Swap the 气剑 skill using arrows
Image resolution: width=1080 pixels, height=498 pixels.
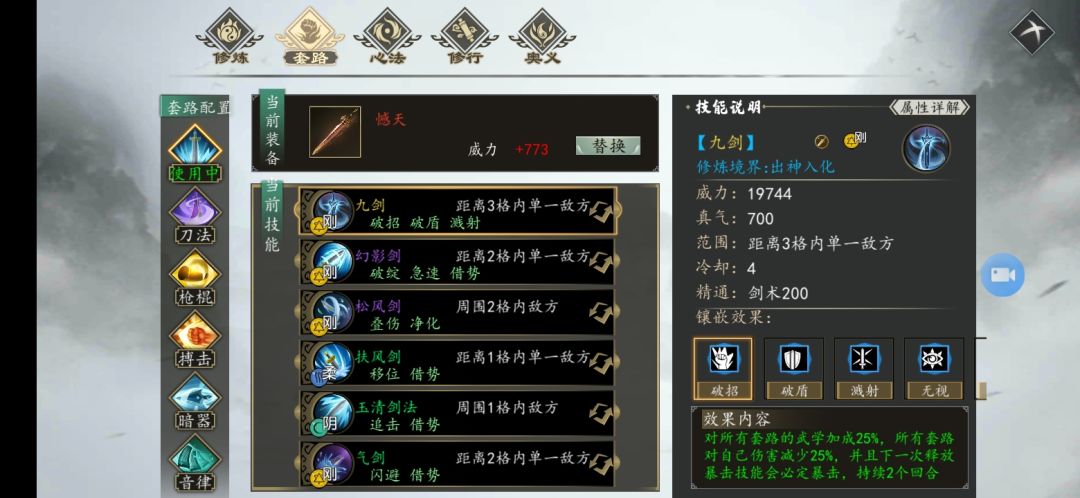(601, 464)
